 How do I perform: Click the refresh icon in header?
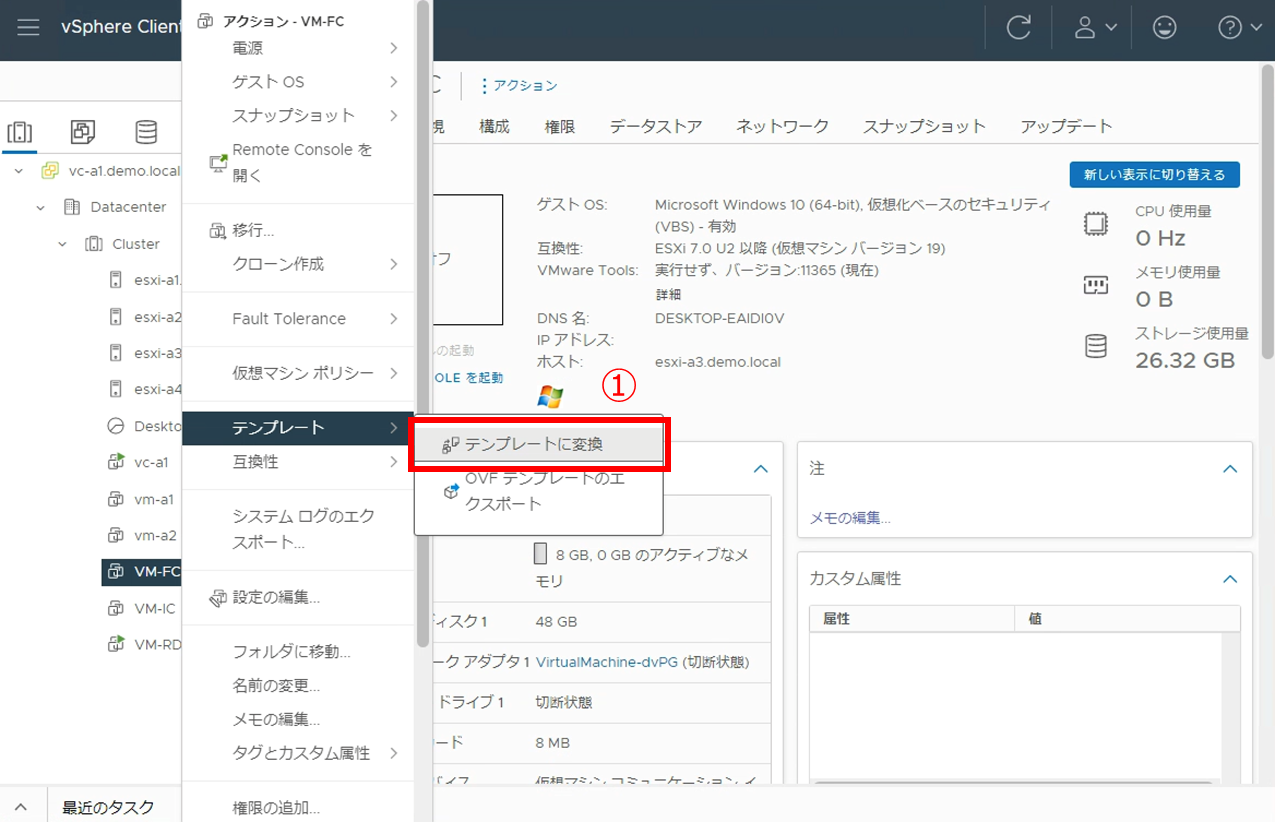click(x=1018, y=28)
